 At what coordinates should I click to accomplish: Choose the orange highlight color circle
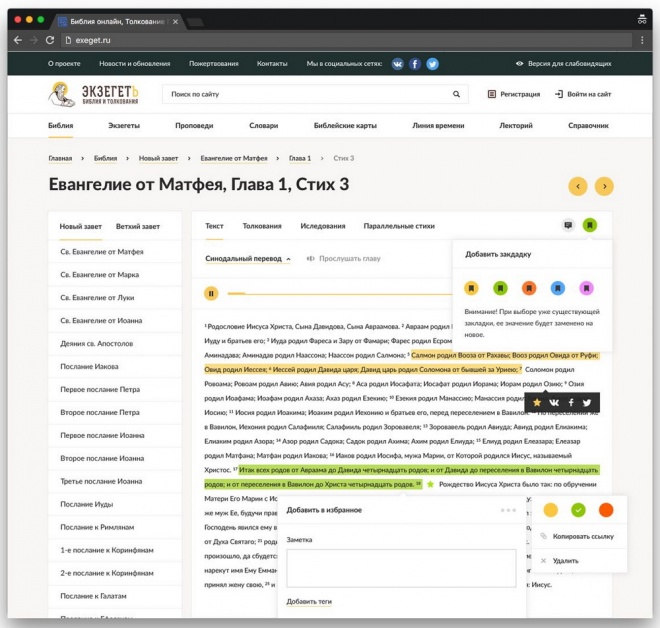click(x=606, y=510)
